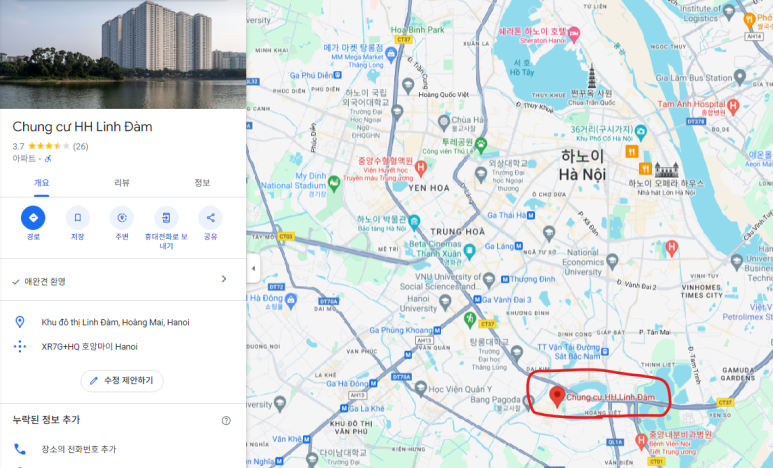
Task: Open the (26) reviews count link
Action: pyautogui.click(x=80, y=146)
